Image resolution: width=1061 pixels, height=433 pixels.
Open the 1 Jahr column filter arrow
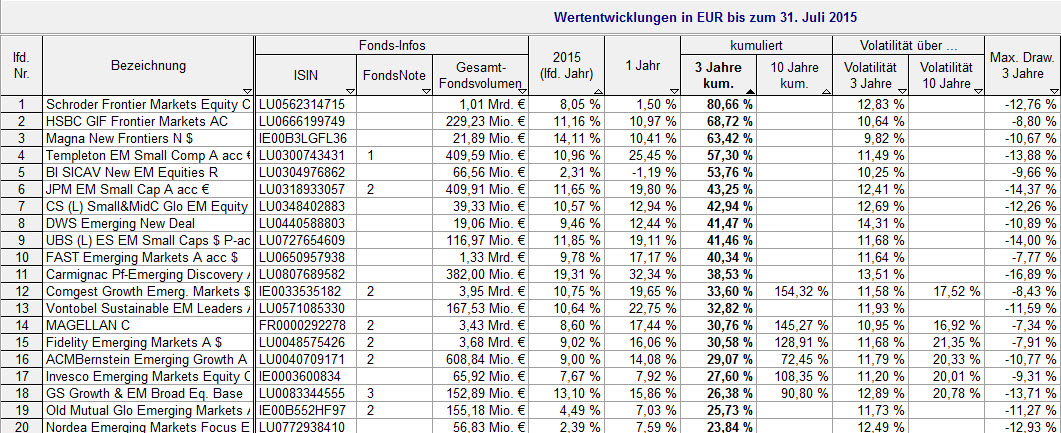click(674, 91)
